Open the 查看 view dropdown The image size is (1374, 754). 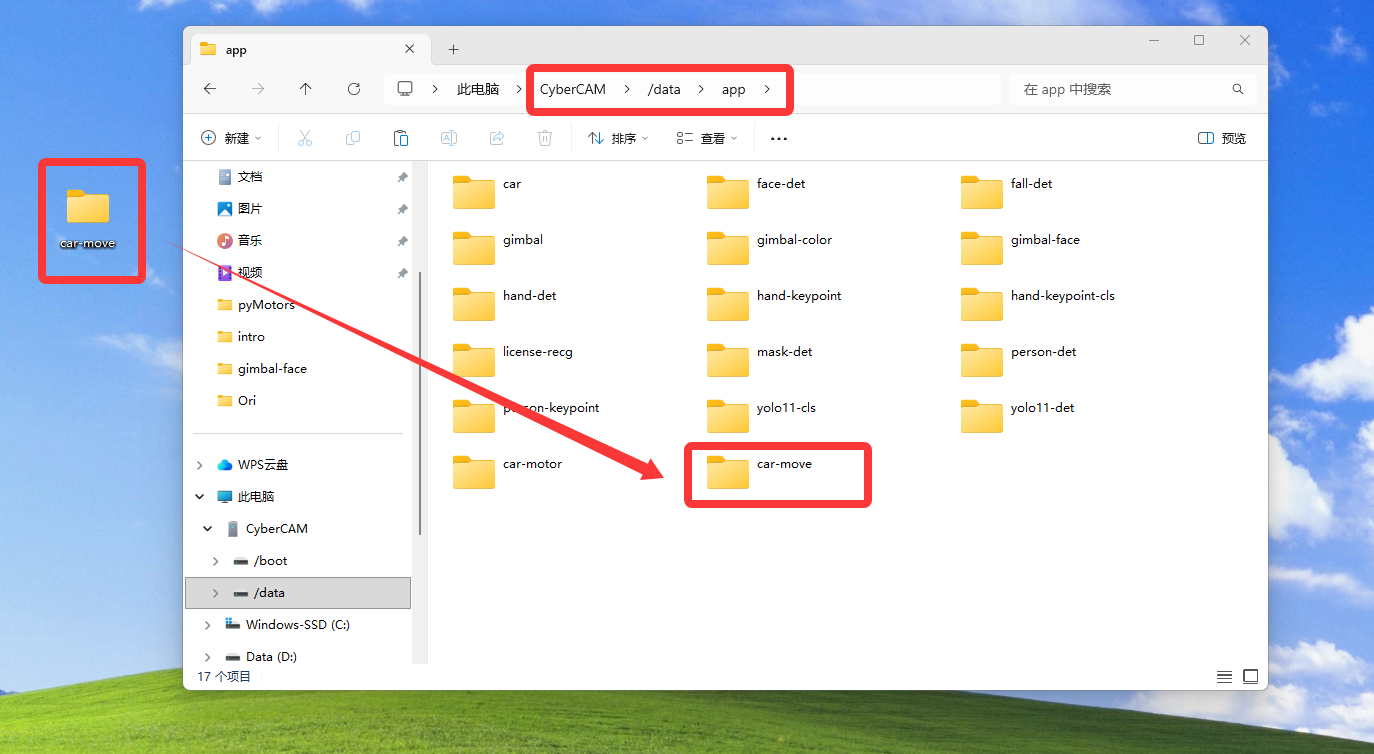point(707,138)
